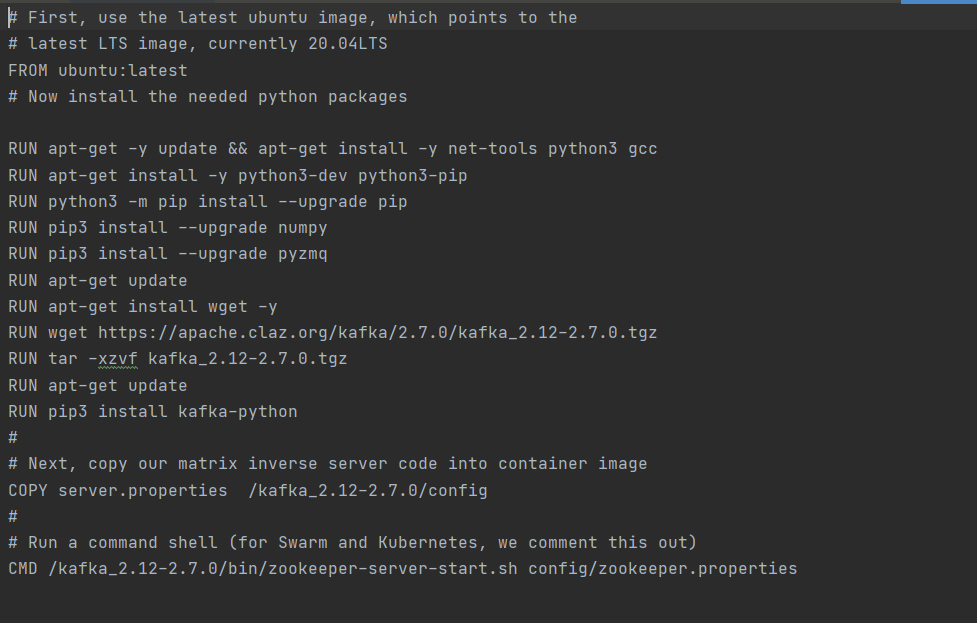Click the CMD keyword on the last line
This screenshot has height=623, width=977.
(23, 569)
